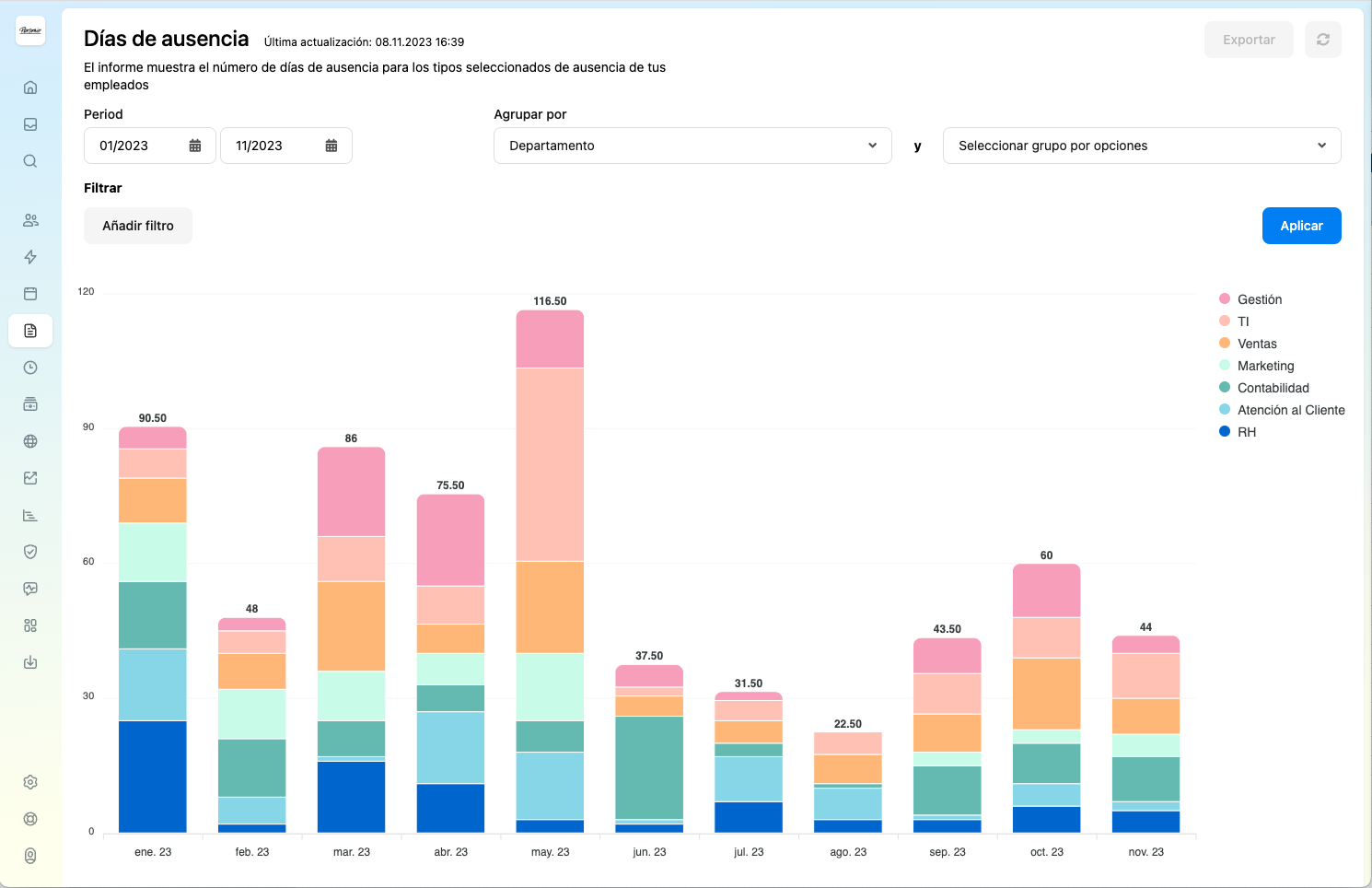Click the Gestión segment of mar. 23 bar
Screen dimensions: 1372x888
351,492
